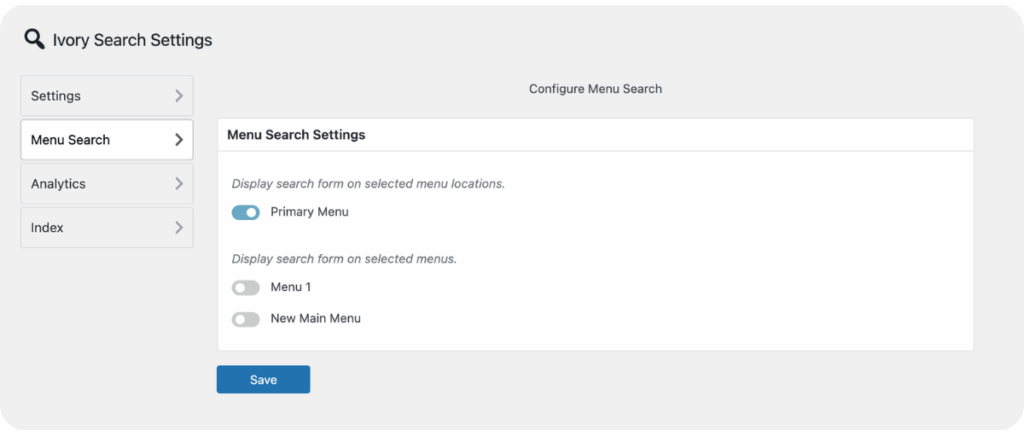Click the New Main Menu label
This screenshot has height=435, width=1024.
(x=315, y=319)
